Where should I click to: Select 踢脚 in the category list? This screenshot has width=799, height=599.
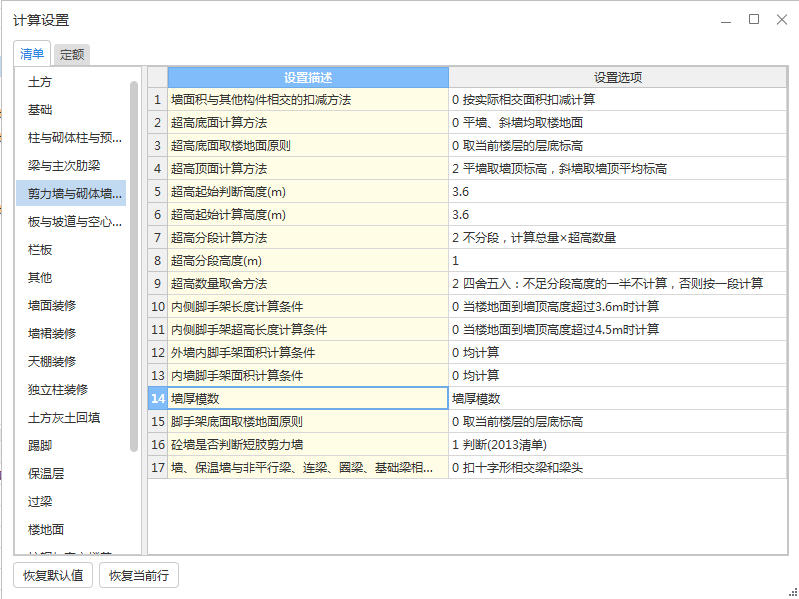pos(71,446)
